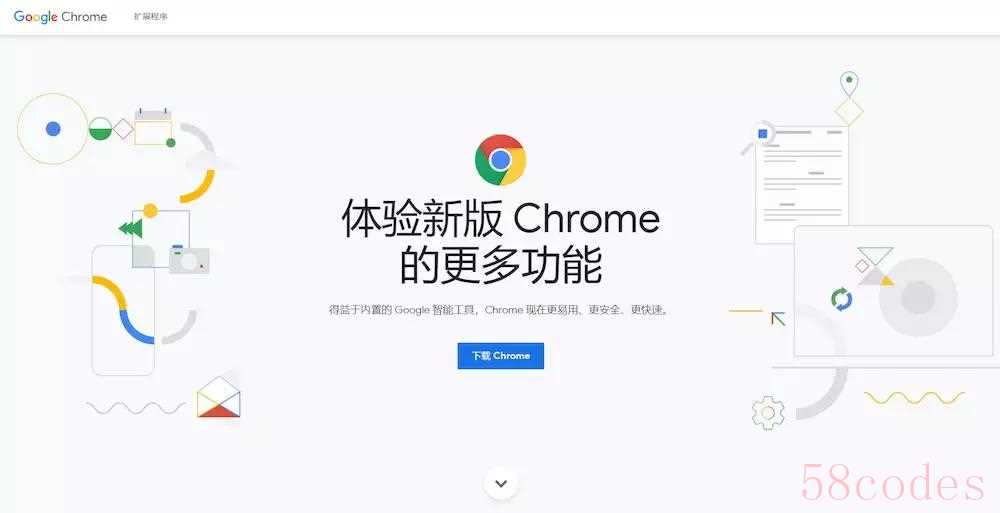
Task: Click the headline 体验新版 Chrome
Action: (501, 218)
